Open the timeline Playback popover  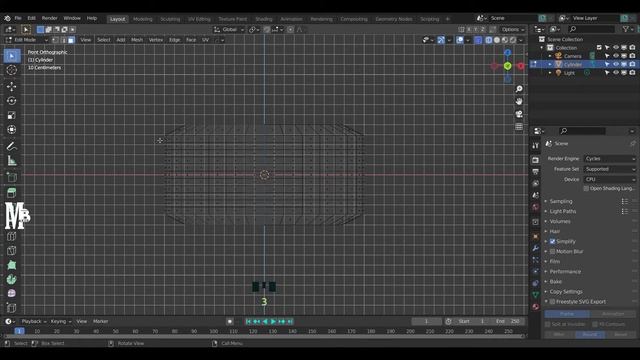[x=33, y=322]
